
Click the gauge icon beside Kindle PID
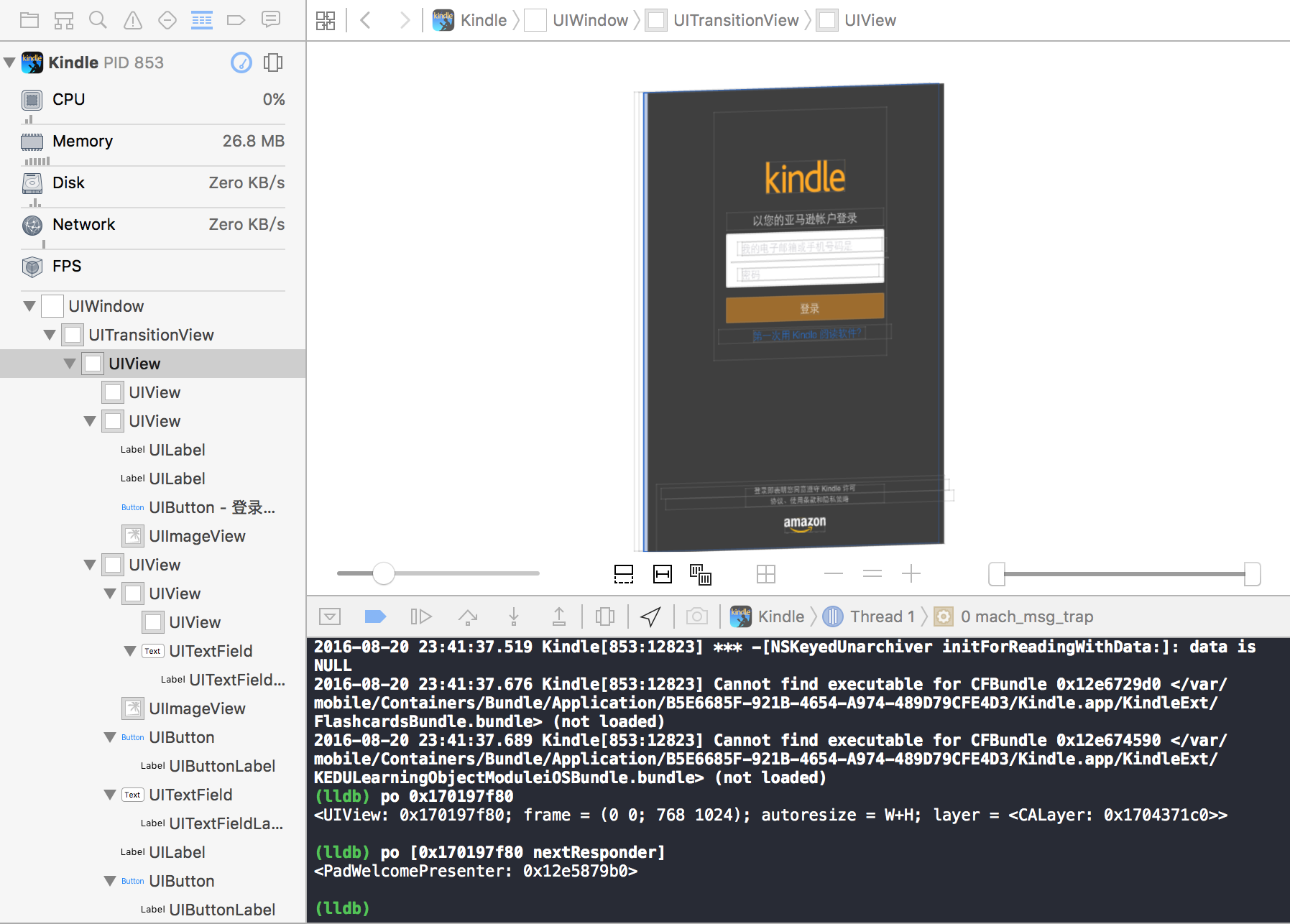(241, 63)
